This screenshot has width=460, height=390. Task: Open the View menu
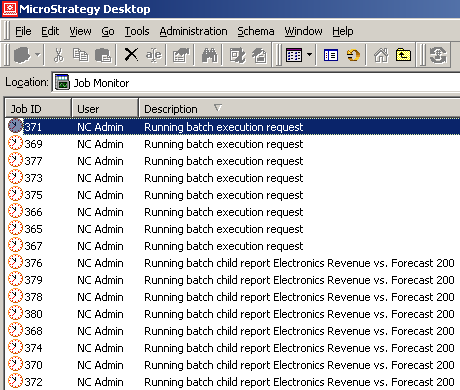[x=80, y=31]
